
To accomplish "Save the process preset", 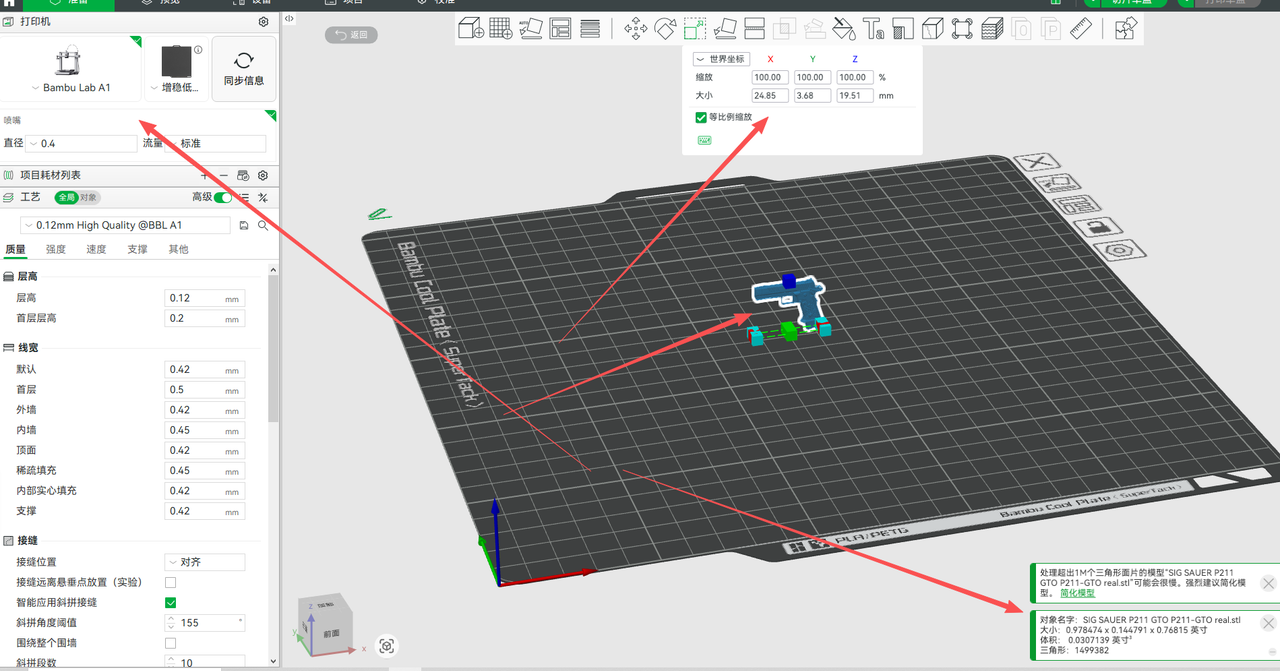I will 244,226.
